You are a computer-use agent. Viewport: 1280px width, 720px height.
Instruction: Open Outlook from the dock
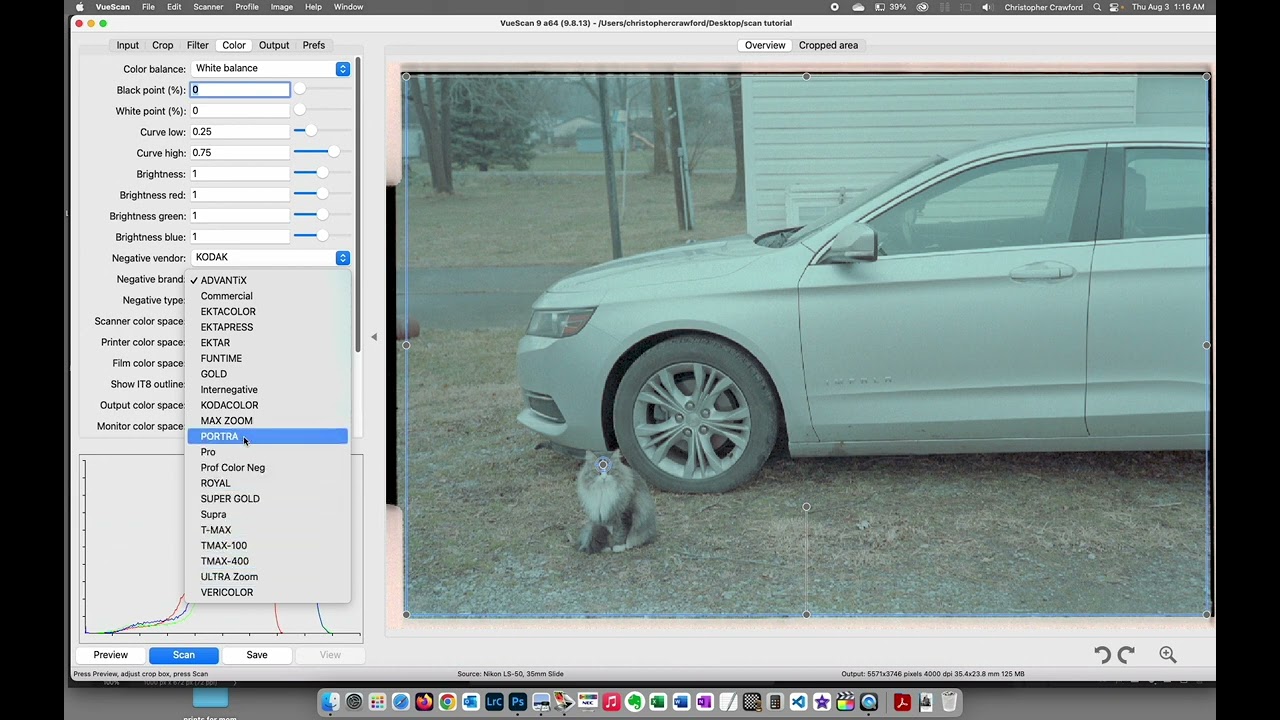[x=471, y=702]
